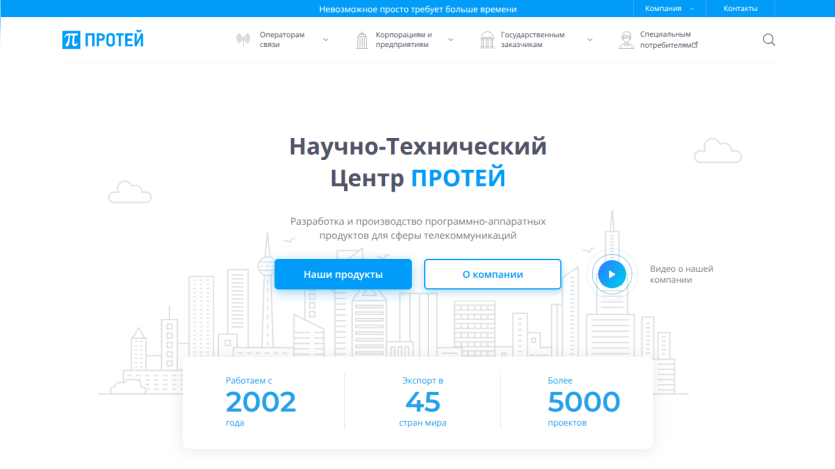Select the Государственным заказчикам menu item
835x469 pixels.
coord(532,39)
